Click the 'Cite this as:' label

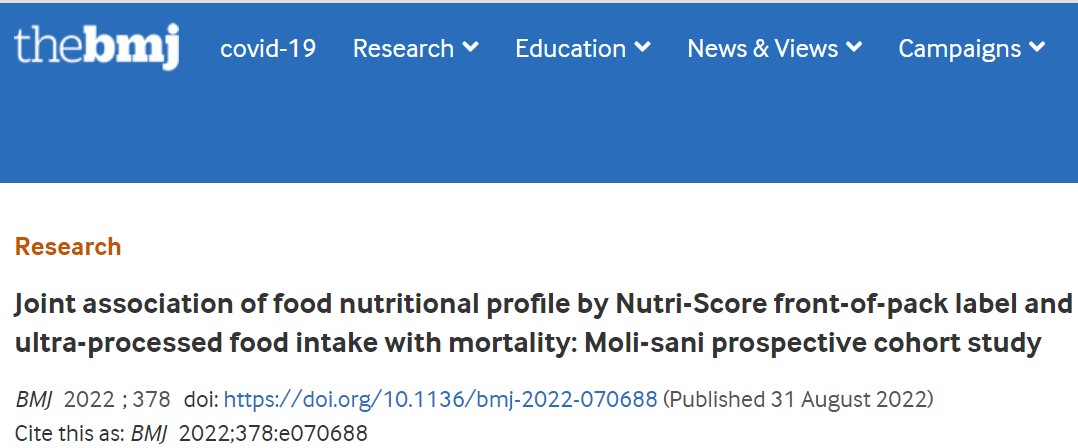point(69,434)
